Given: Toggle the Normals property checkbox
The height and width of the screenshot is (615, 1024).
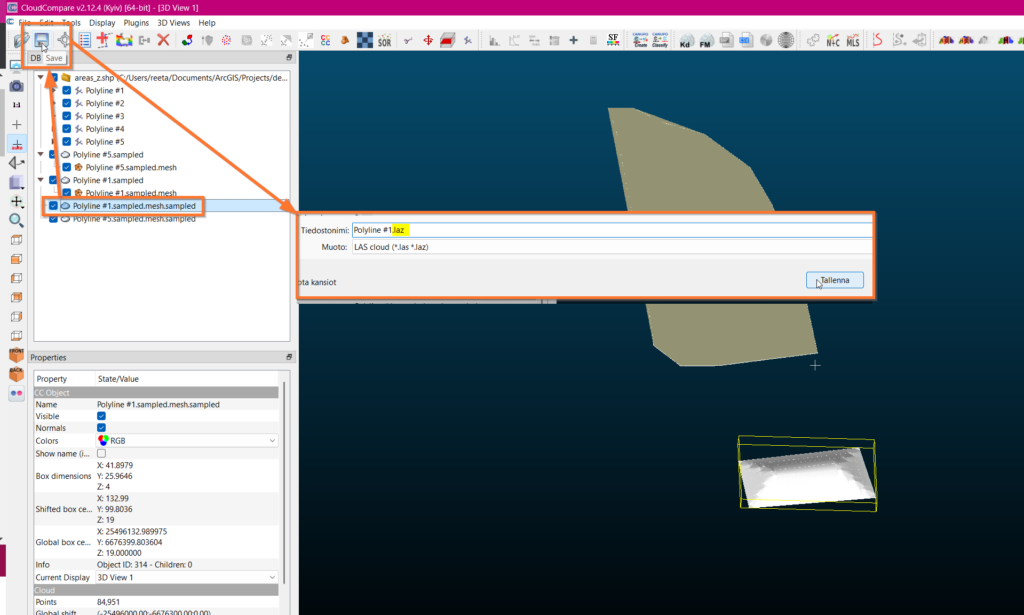Looking at the screenshot, I should 101,428.
